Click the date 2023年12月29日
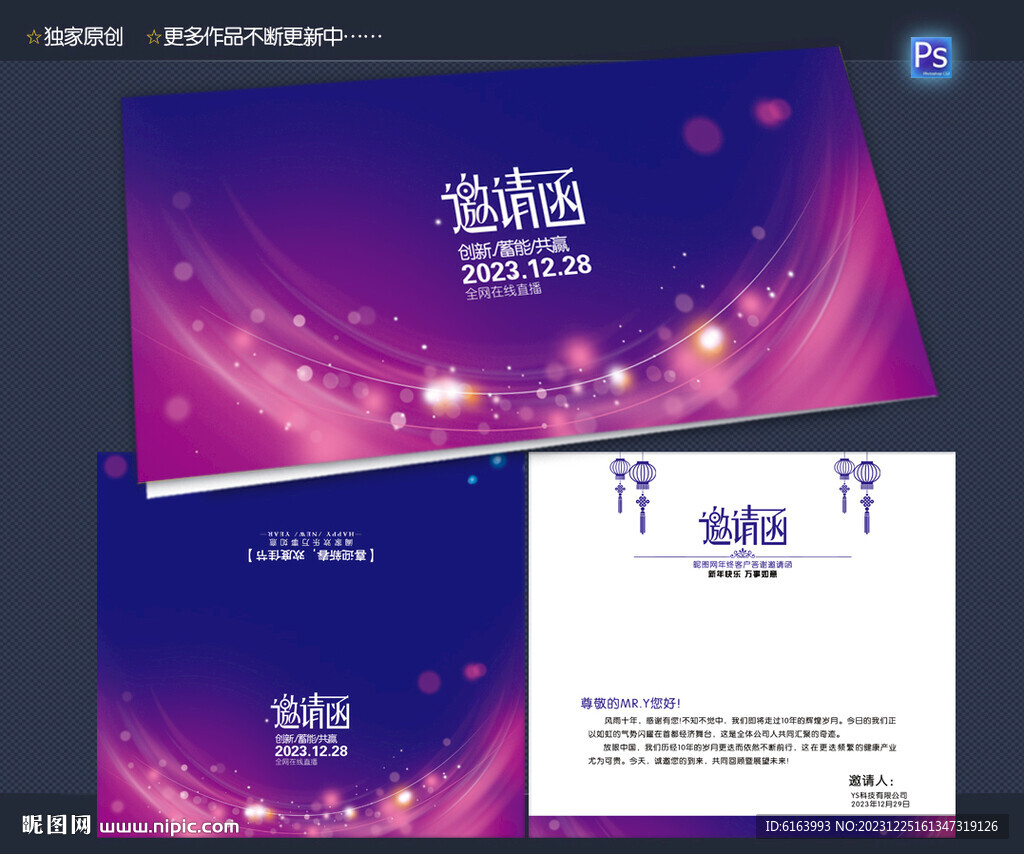This screenshot has width=1024, height=854. point(880,804)
